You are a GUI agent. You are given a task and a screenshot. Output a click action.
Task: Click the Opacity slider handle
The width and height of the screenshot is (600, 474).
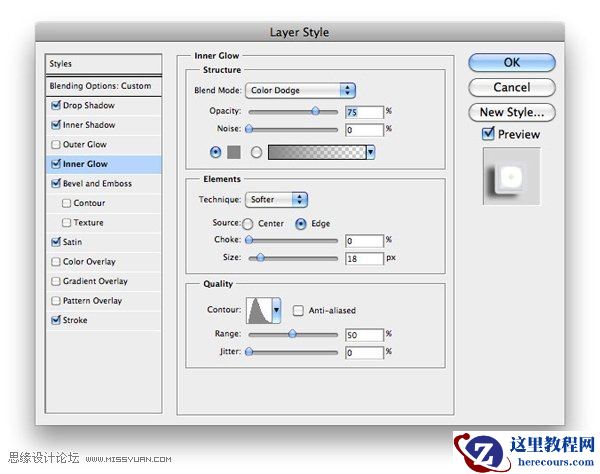click(x=315, y=111)
